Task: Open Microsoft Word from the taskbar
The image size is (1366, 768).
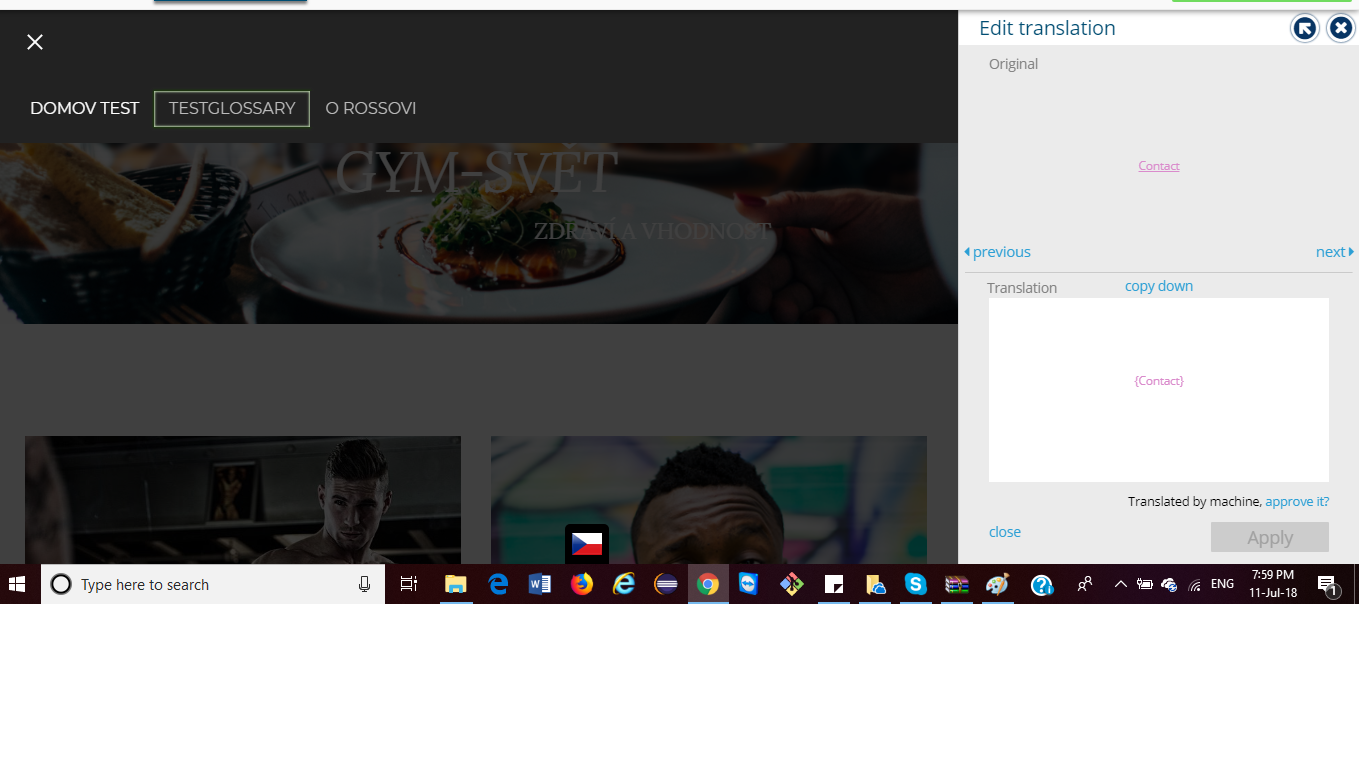Action: (540, 585)
